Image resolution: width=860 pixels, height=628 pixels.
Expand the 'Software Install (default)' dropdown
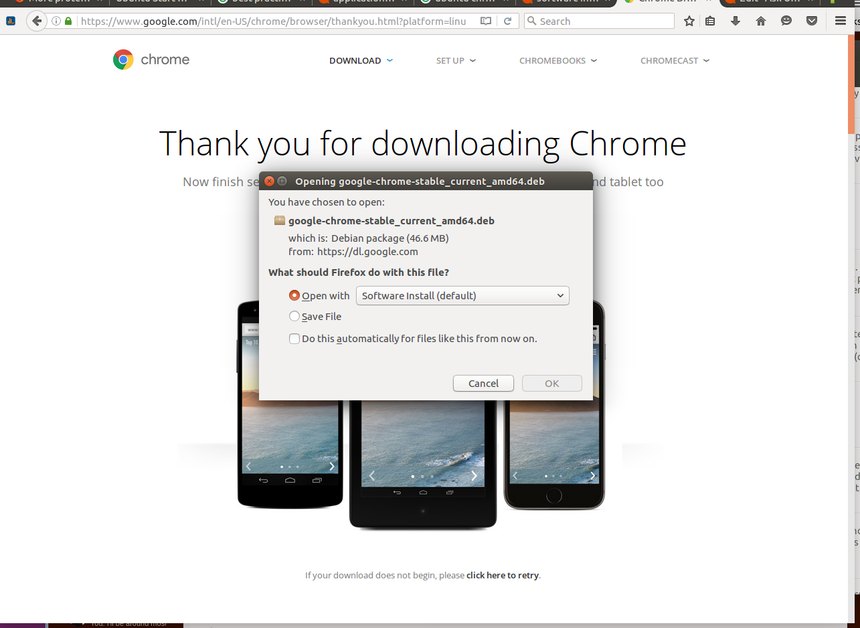click(x=462, y=296)
